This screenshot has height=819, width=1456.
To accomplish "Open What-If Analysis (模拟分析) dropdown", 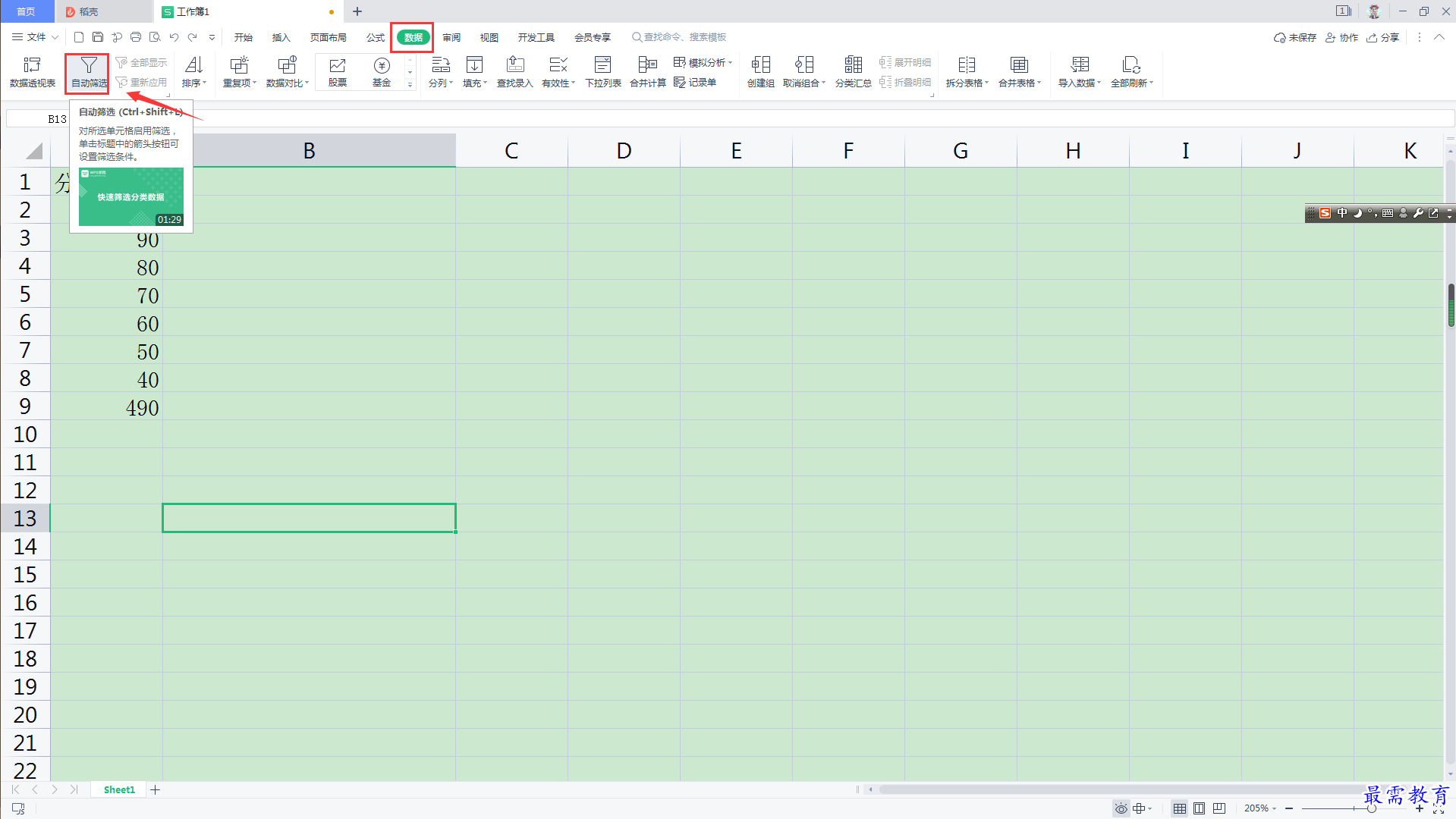I will pyautogui.click(x=703, y=62).
